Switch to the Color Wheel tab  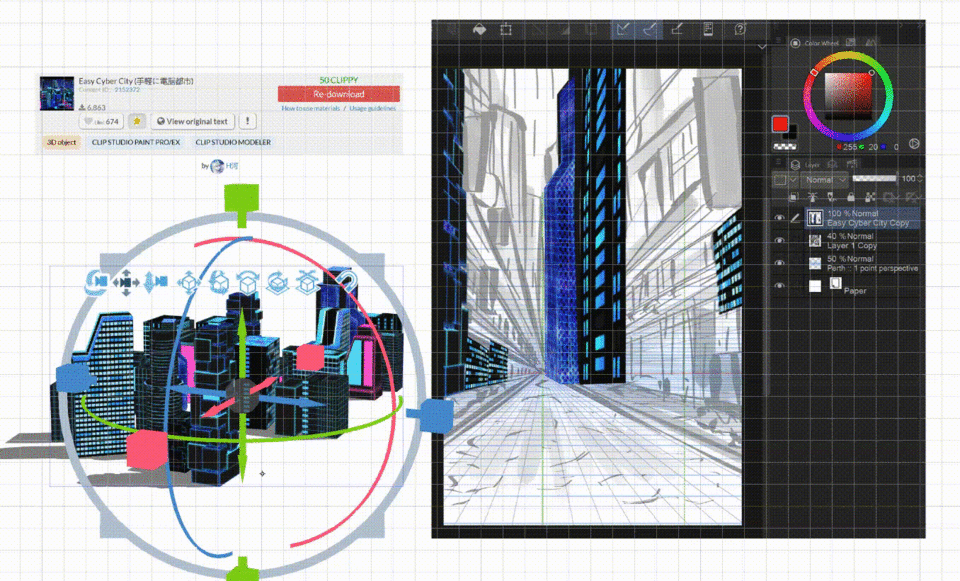tap(814, 43)
